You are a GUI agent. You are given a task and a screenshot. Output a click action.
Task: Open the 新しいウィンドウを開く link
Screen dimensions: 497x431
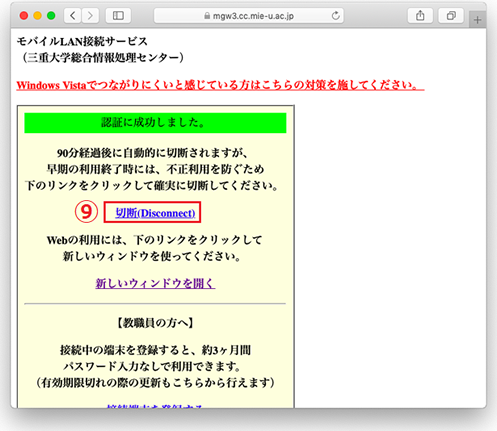(x=155, y=283)
